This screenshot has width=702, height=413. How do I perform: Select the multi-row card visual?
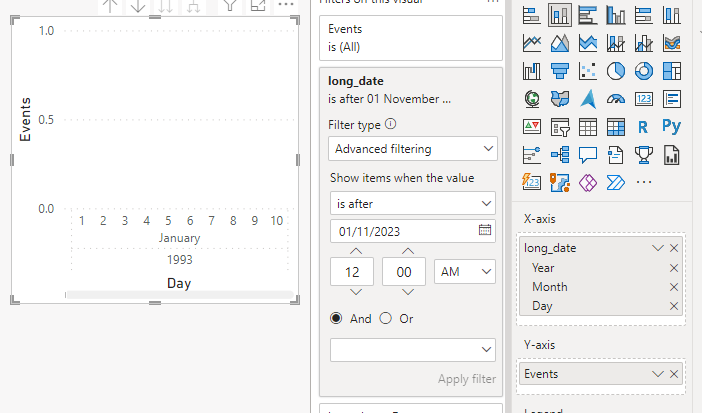672,99
